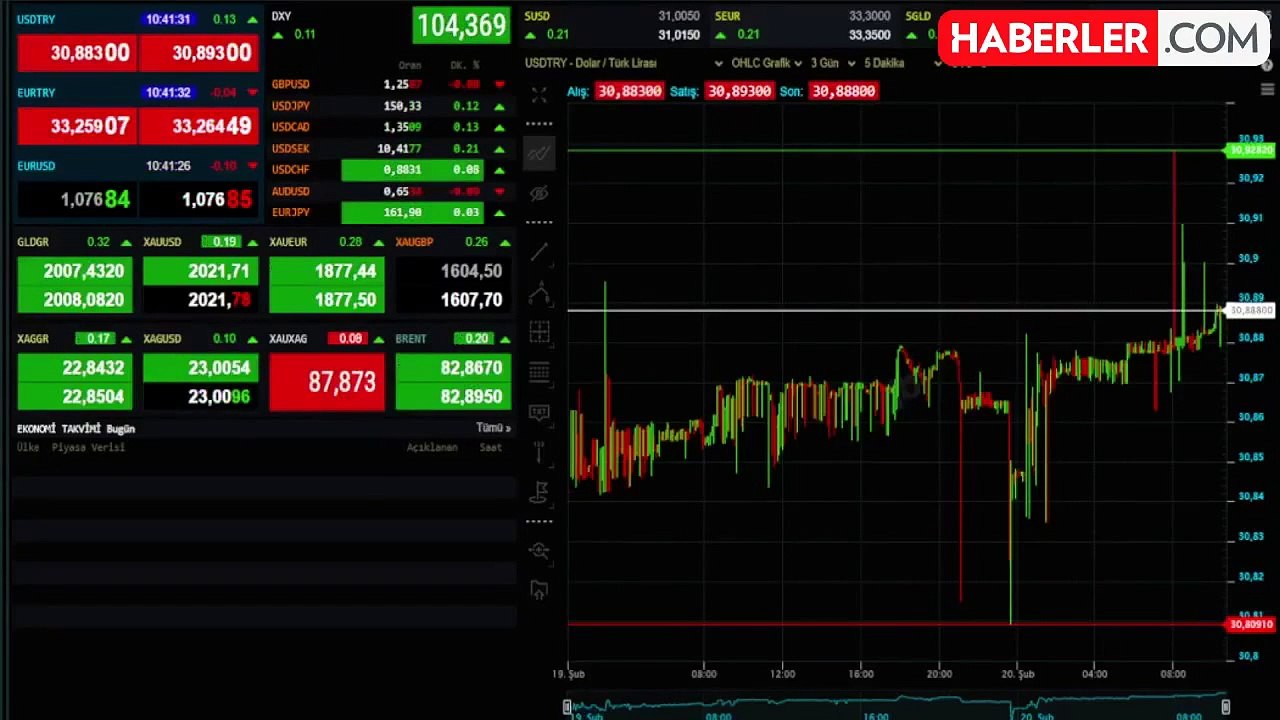Select the pitchfork pattern drawing tool
This screenshot has width=1280, height=720.
tap(539, 294)
